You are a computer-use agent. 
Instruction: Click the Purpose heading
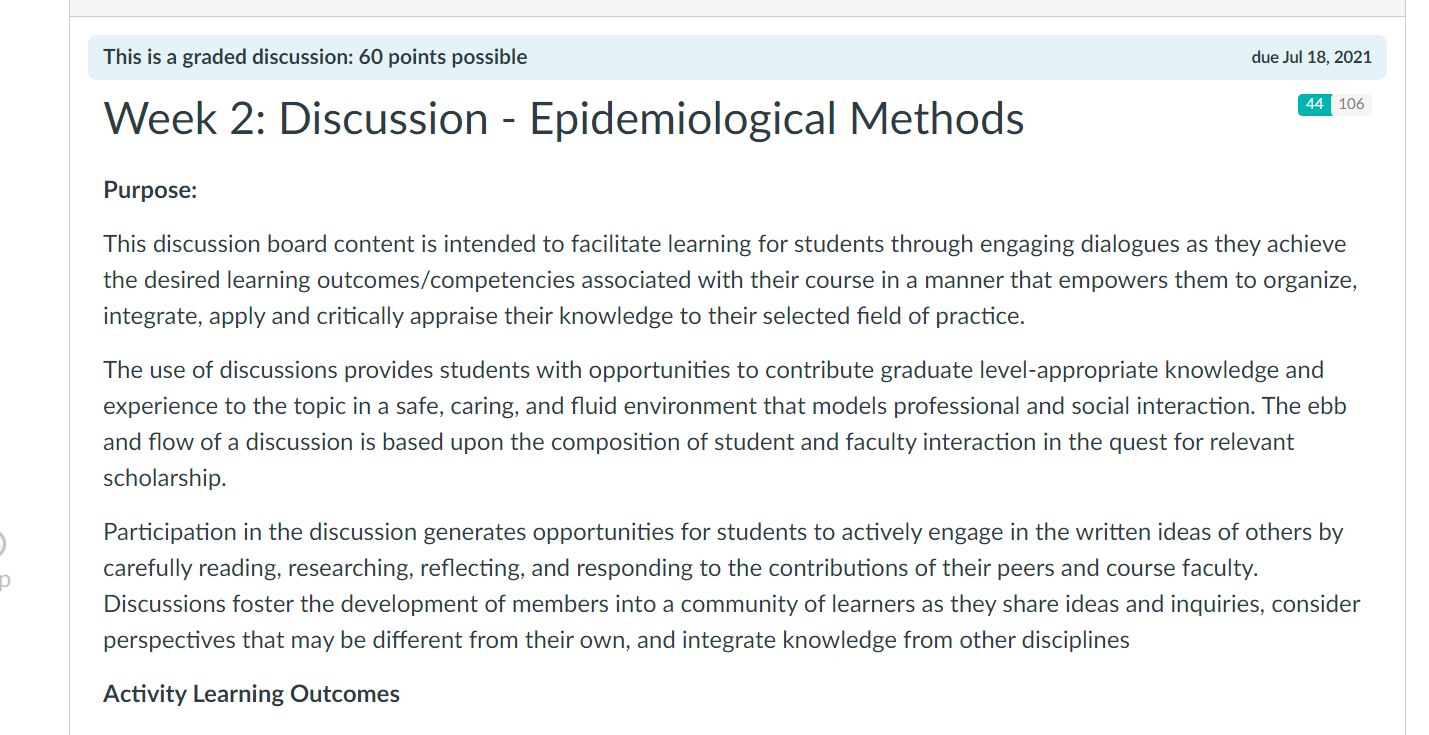pos(149,189)
